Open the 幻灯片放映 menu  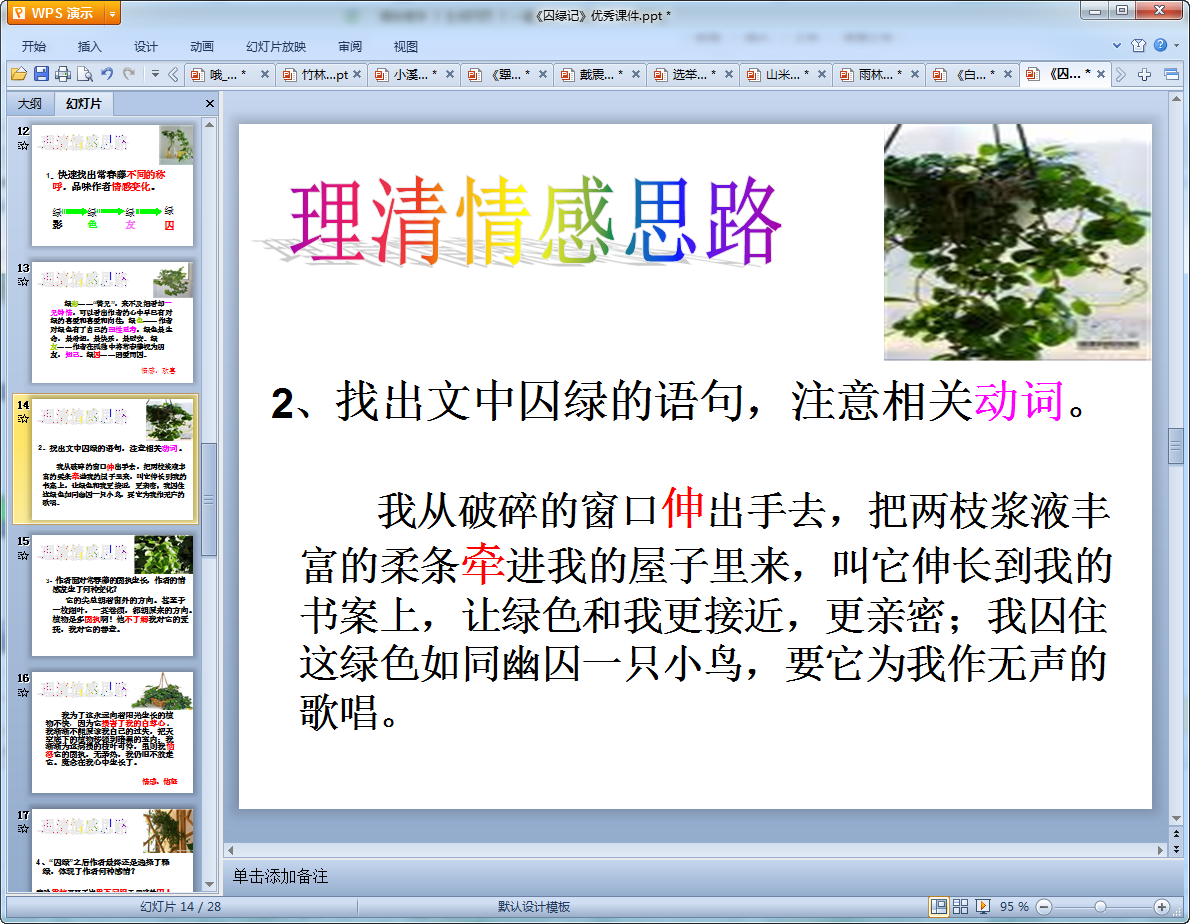275,46
